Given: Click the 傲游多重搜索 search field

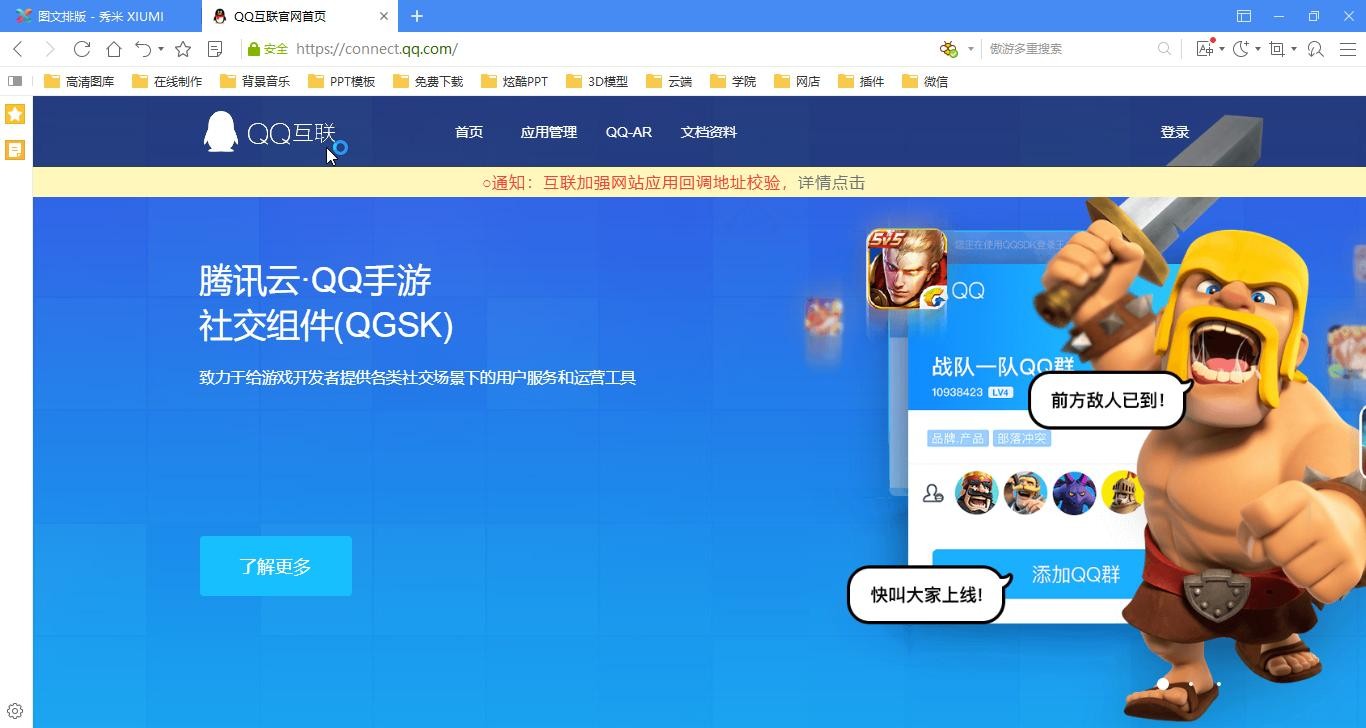Looking at the screenshot, I should [1065, 49].
